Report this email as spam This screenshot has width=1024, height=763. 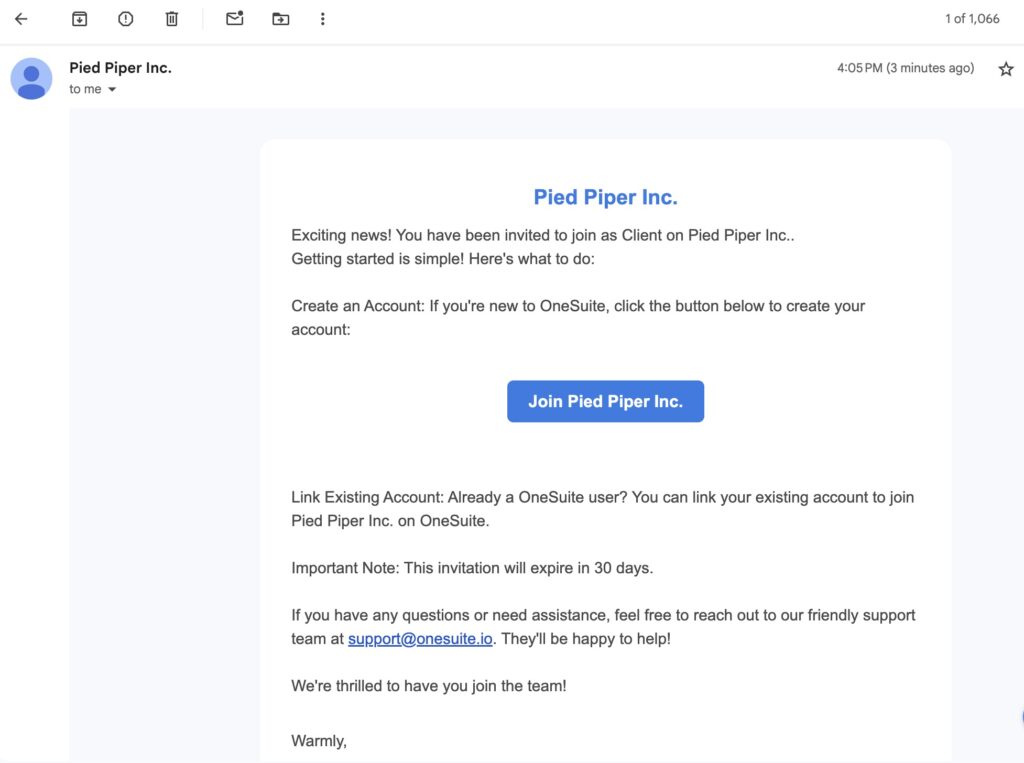point(125,19)
